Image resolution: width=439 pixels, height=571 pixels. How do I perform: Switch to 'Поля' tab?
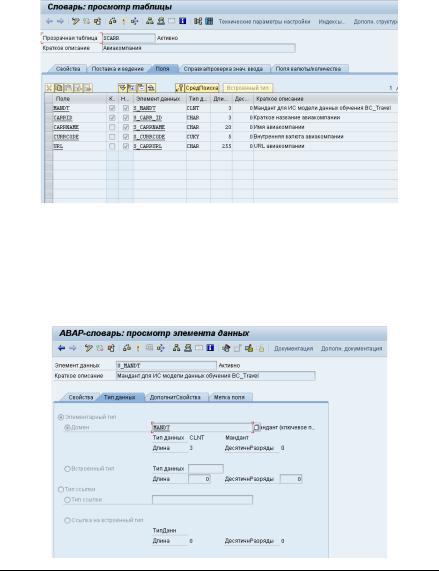pos(162,68)
